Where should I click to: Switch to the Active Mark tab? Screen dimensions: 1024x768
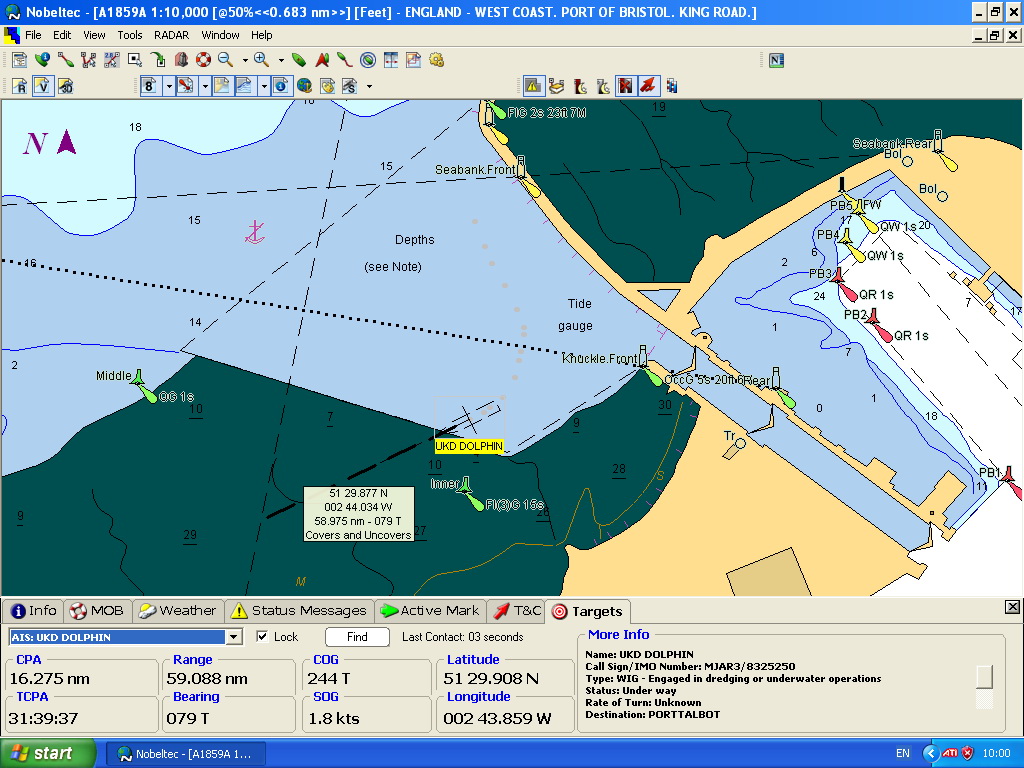point(430,611)
